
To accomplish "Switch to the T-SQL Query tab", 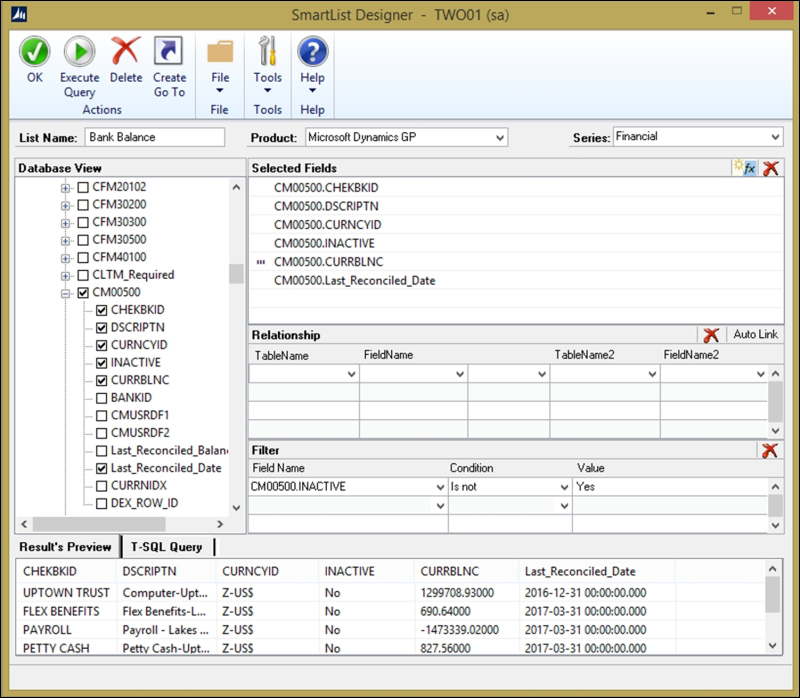I will (x=166, y=547).
